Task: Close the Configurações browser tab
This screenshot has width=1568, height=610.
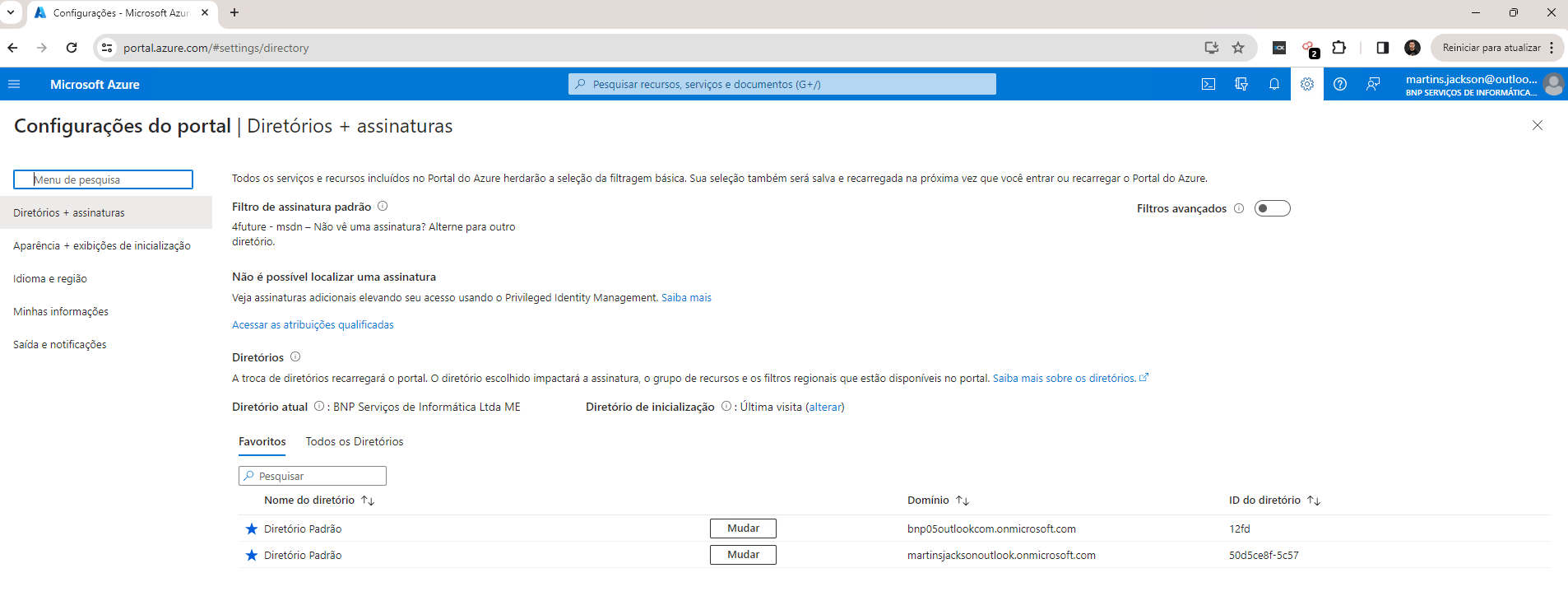Action: point(205,12)
